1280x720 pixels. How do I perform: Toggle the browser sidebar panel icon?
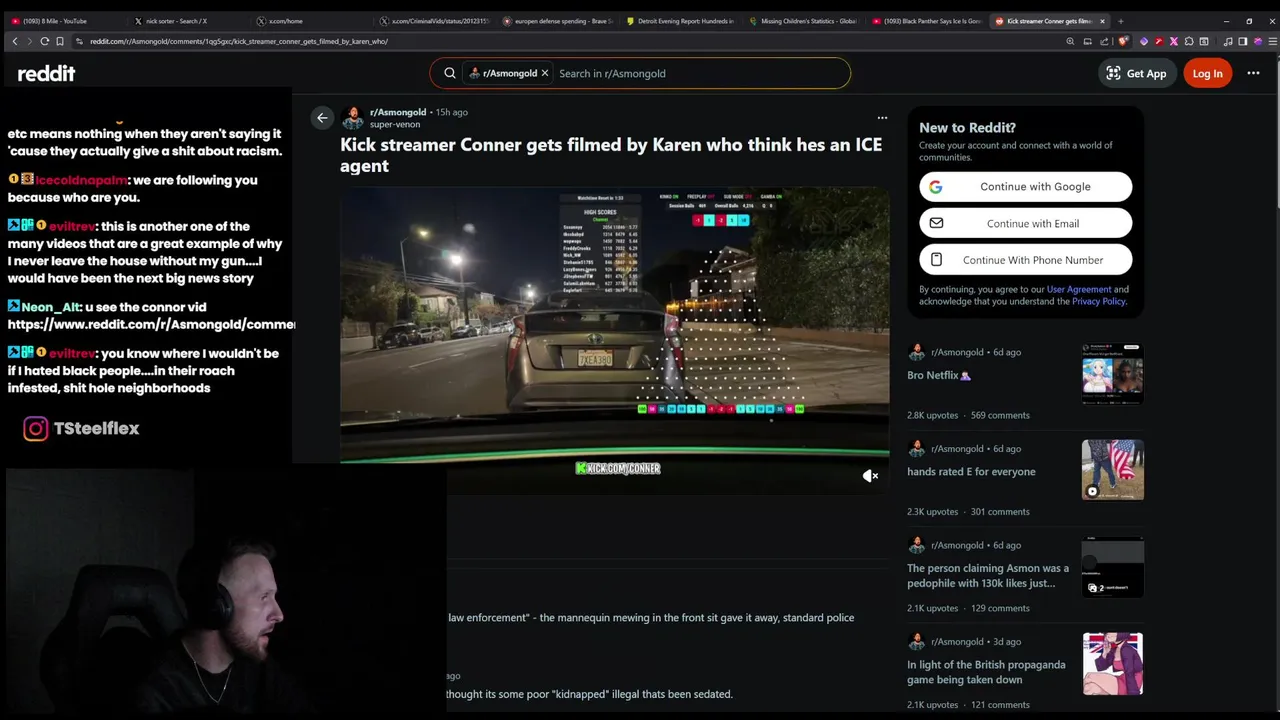click(x=1242, y=41)
